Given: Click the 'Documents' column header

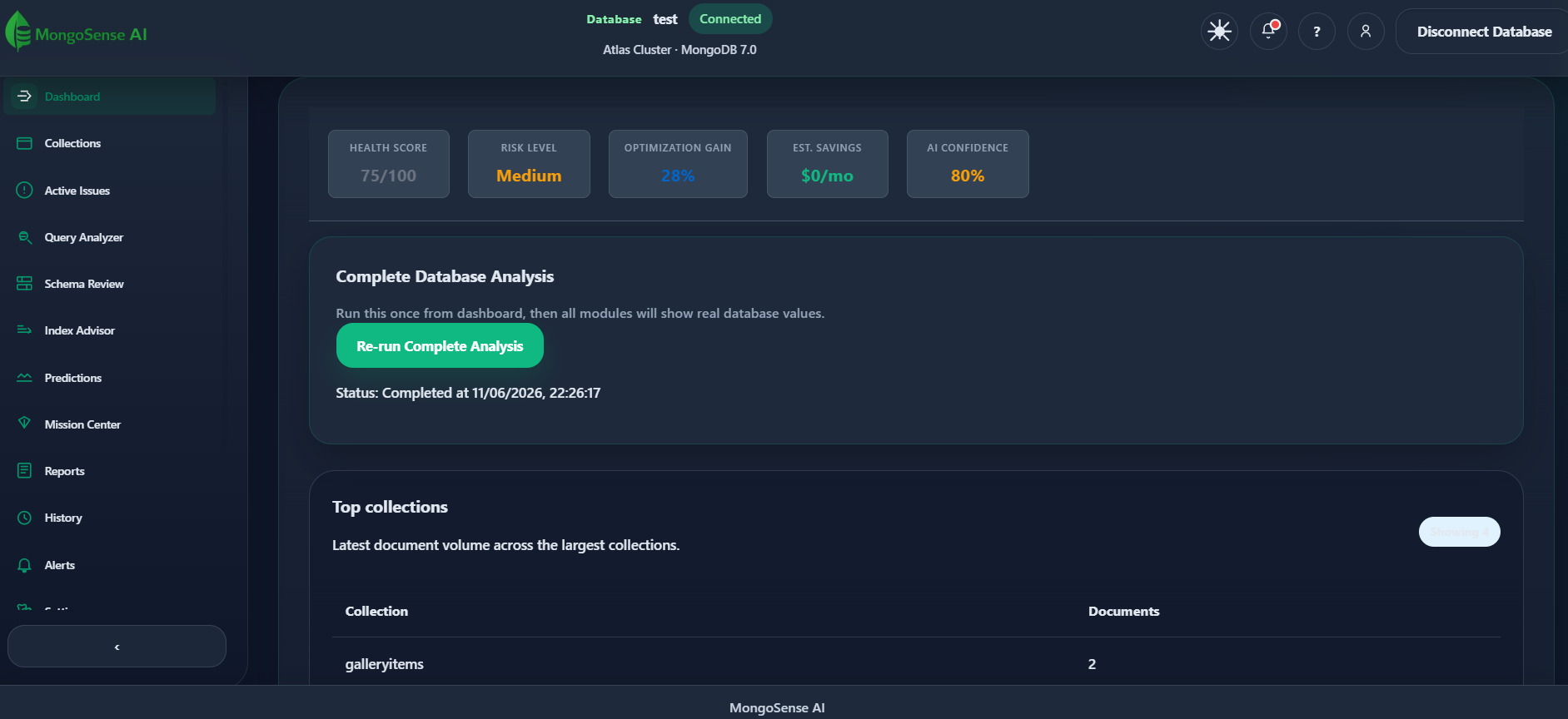Looking at the screenshot, I should 1123,611.
